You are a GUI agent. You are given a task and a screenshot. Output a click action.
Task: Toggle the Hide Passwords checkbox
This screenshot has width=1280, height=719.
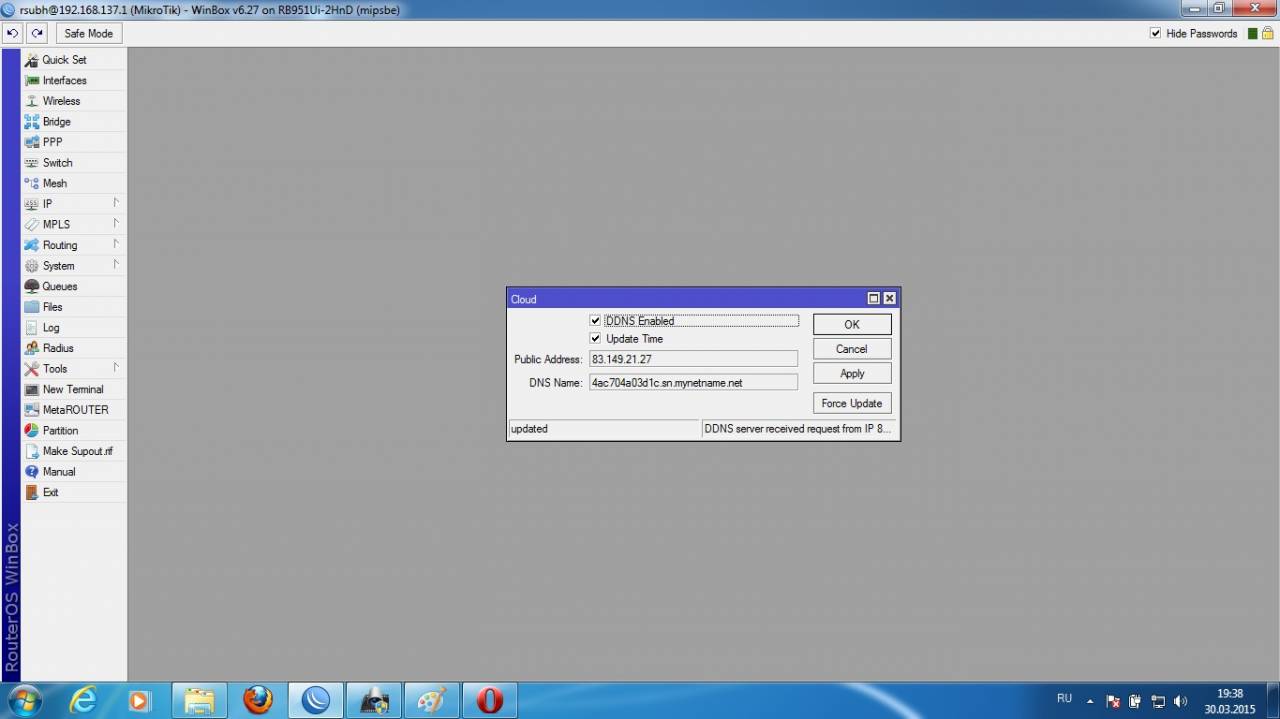click(1156, 33)
